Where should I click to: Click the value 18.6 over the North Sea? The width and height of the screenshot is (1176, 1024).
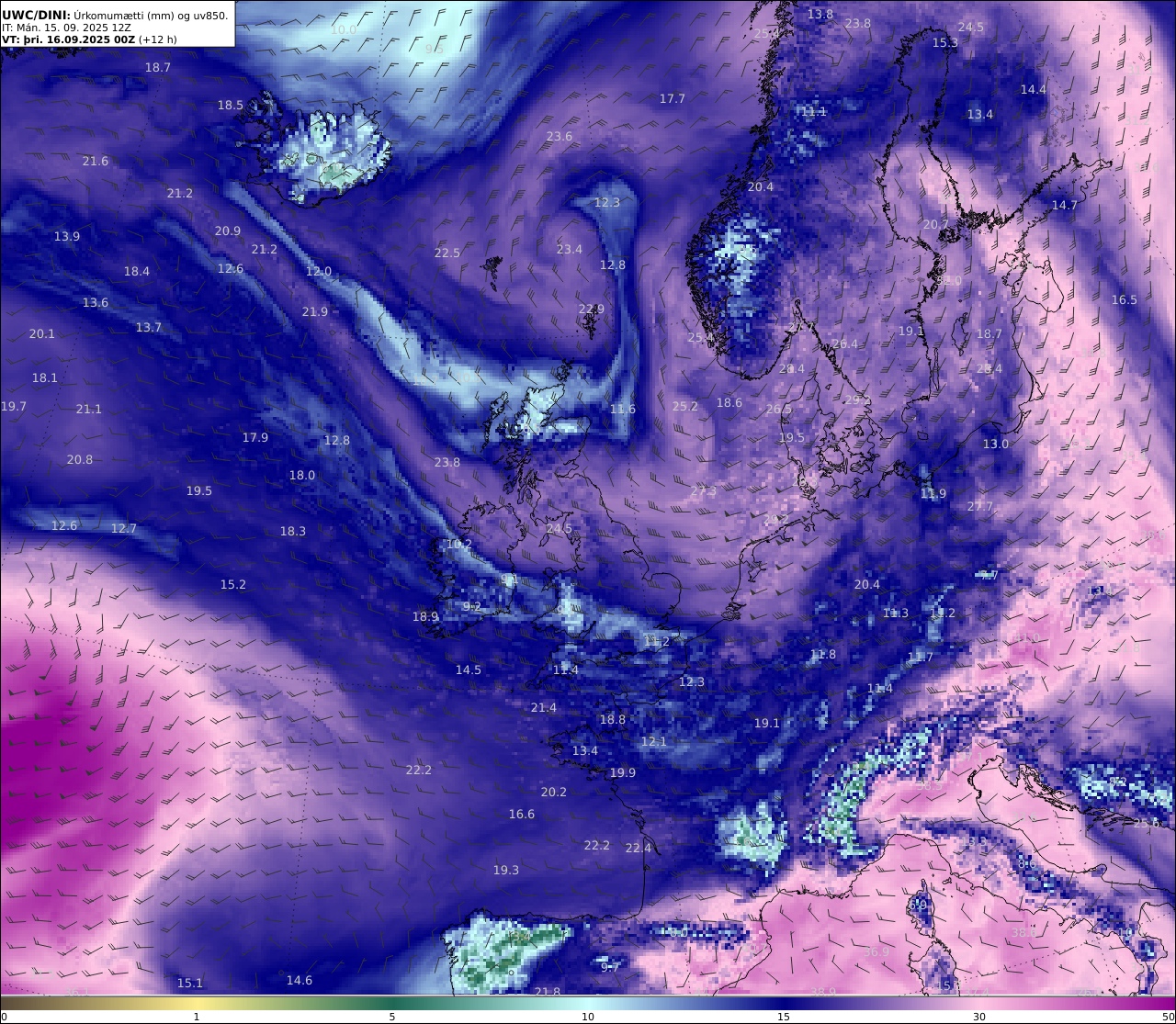pos(729,403)
